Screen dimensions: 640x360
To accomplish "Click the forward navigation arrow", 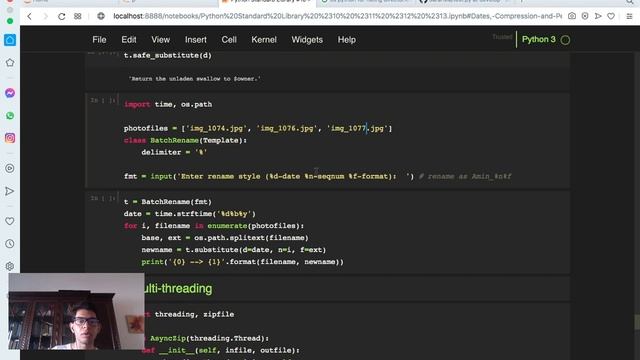I will pos(45,16).
